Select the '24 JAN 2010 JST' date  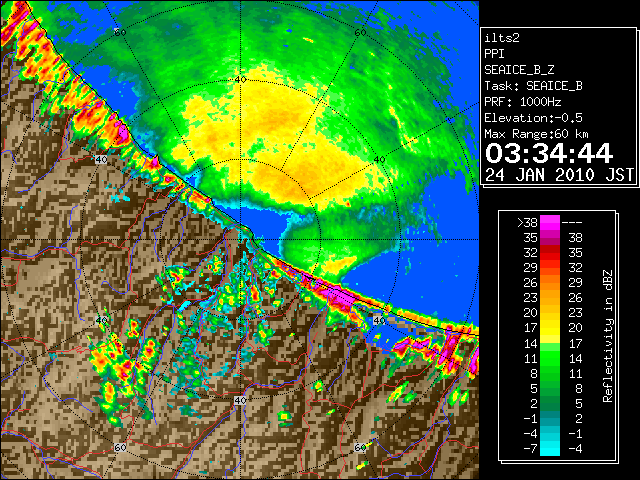click(559, 175)
